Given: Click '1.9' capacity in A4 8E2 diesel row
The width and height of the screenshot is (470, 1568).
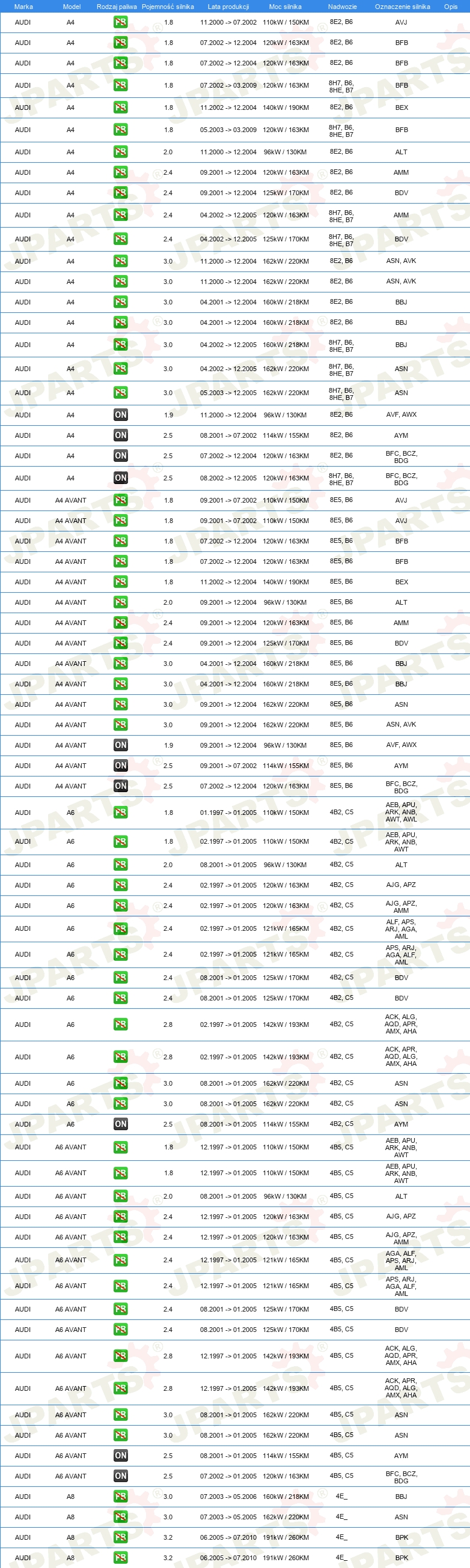Looking at the screenshot, I should click(169, 415).
